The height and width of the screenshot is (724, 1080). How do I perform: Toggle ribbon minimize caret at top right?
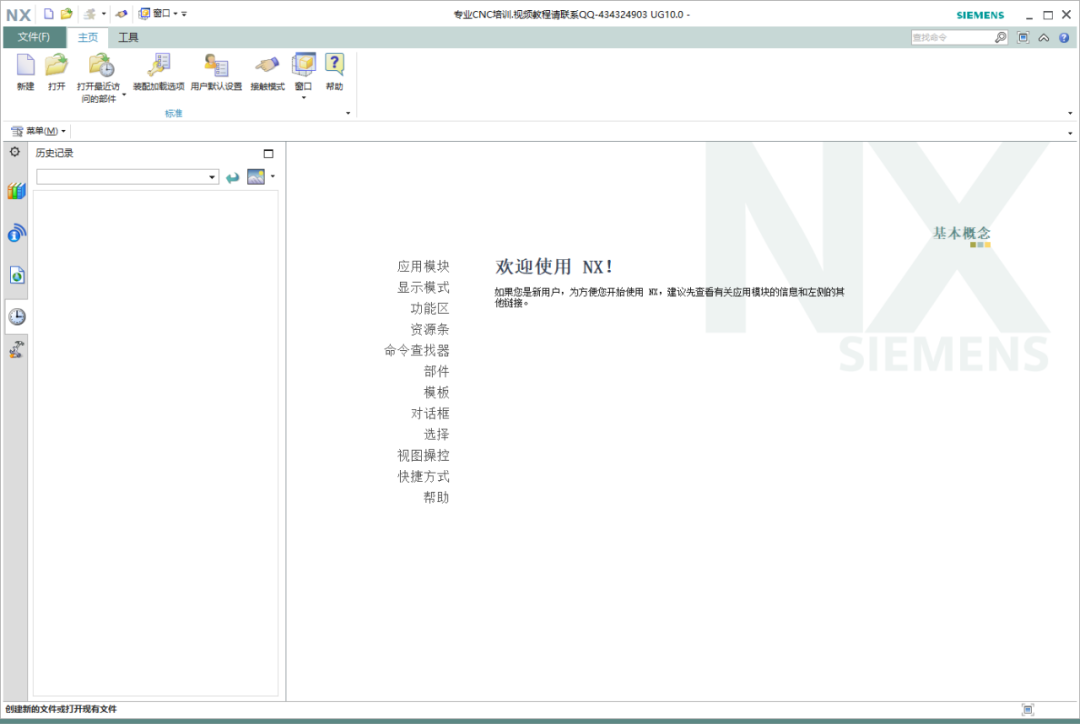click(x=1044, y=38)
